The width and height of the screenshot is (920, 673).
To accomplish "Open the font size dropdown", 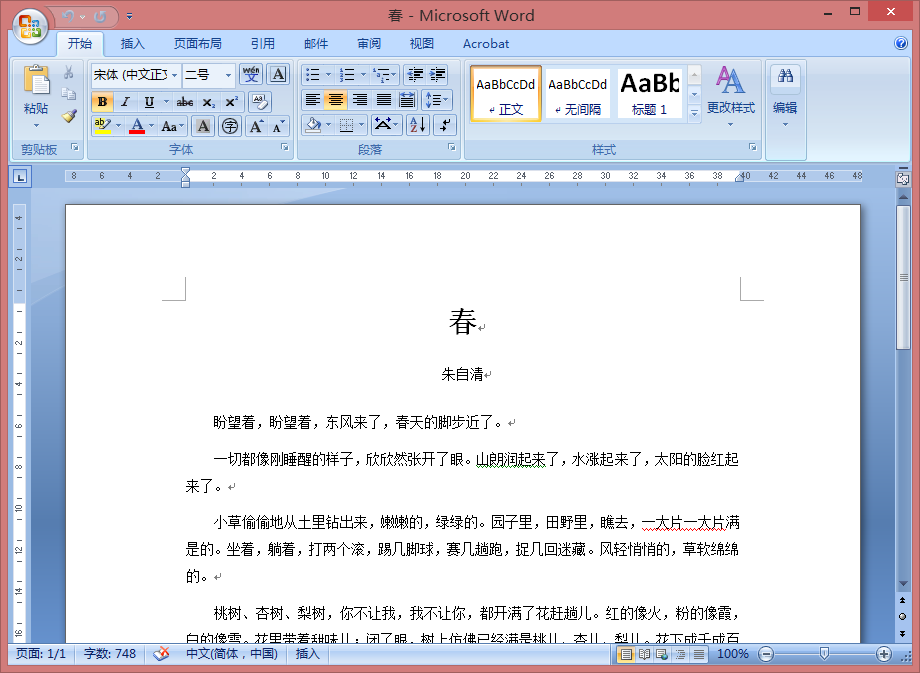I will tap(228, 75).
